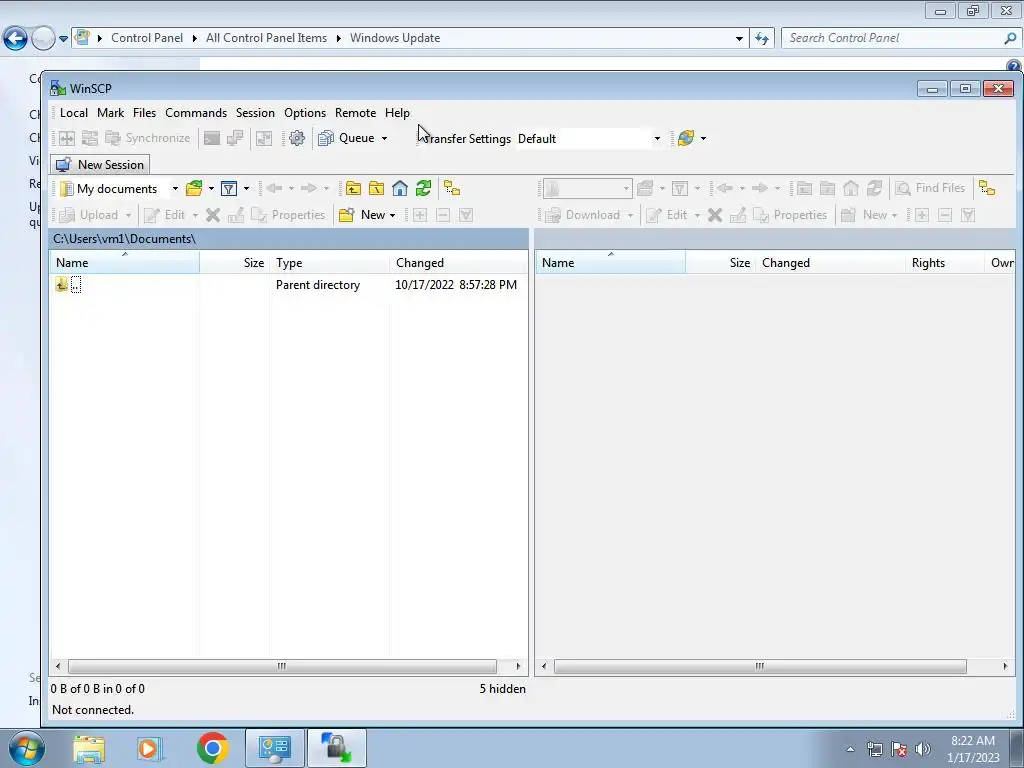Screen dimensions: 1024x768
Task: Open the Session menu
Action: [x=255, y=112]
